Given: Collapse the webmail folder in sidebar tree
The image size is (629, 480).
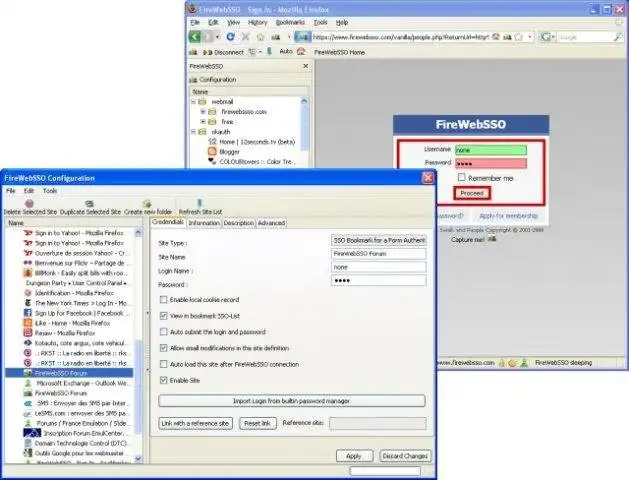Looking at the screenshot, I should point(193,102).
